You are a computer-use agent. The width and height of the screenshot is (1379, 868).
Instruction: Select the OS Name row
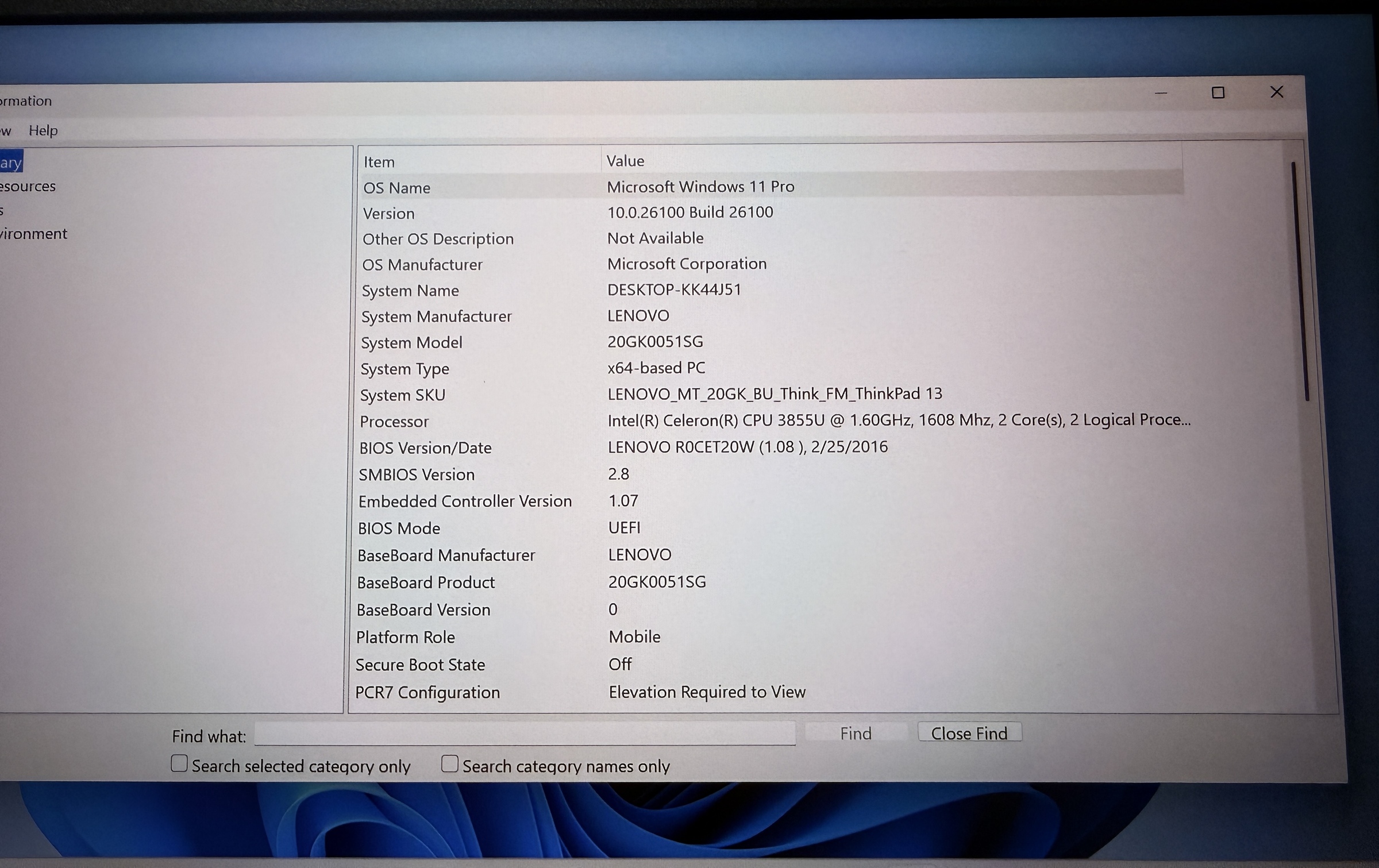pyautogui.click(x=396, y=188)
